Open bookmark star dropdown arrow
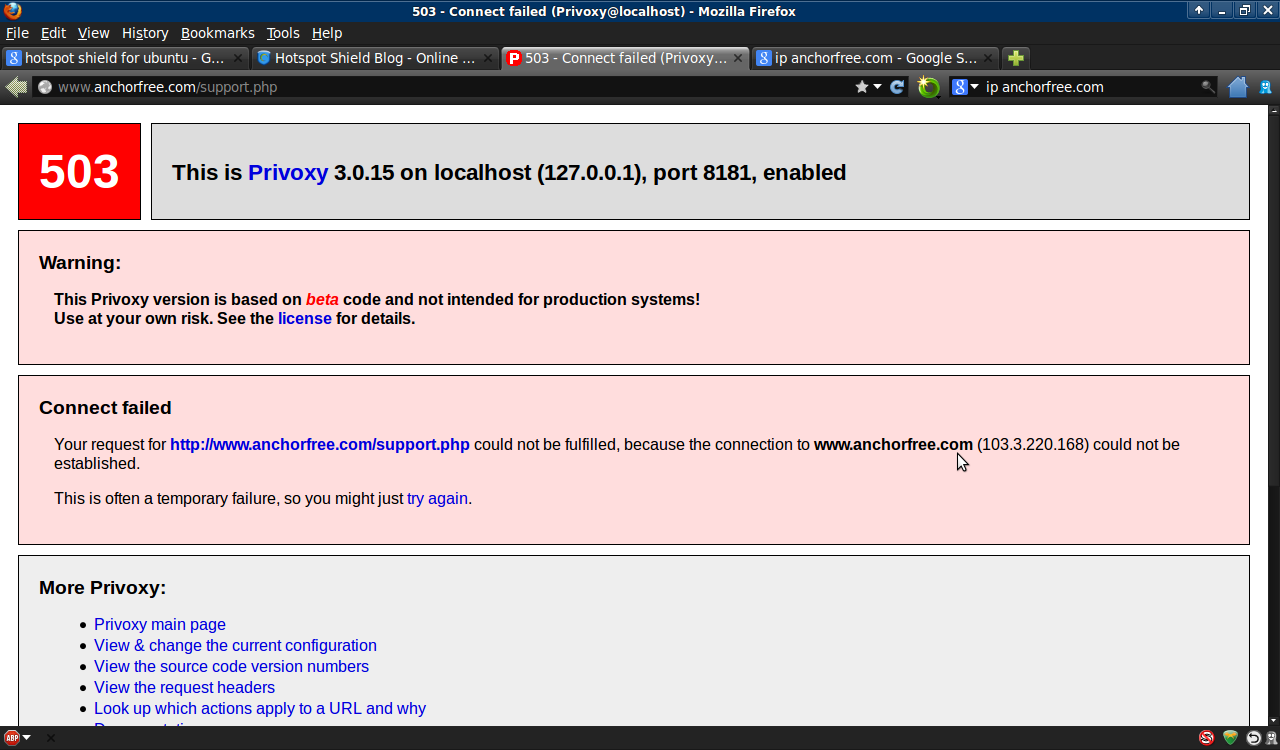The height and width of the screenshot is (750, 1280). coord(878,87)
